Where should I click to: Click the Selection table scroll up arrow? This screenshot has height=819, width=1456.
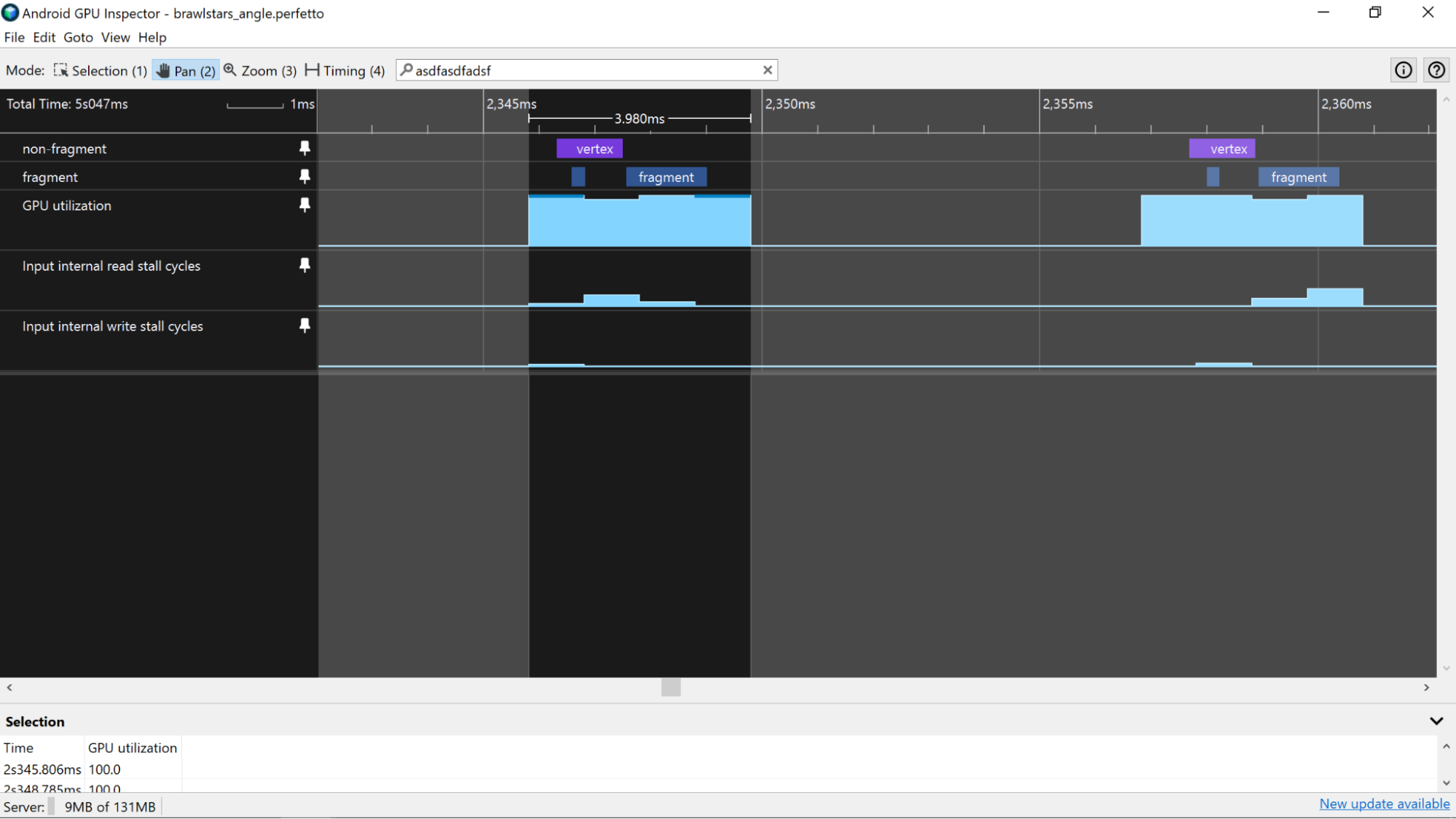tap(1446, 746)
